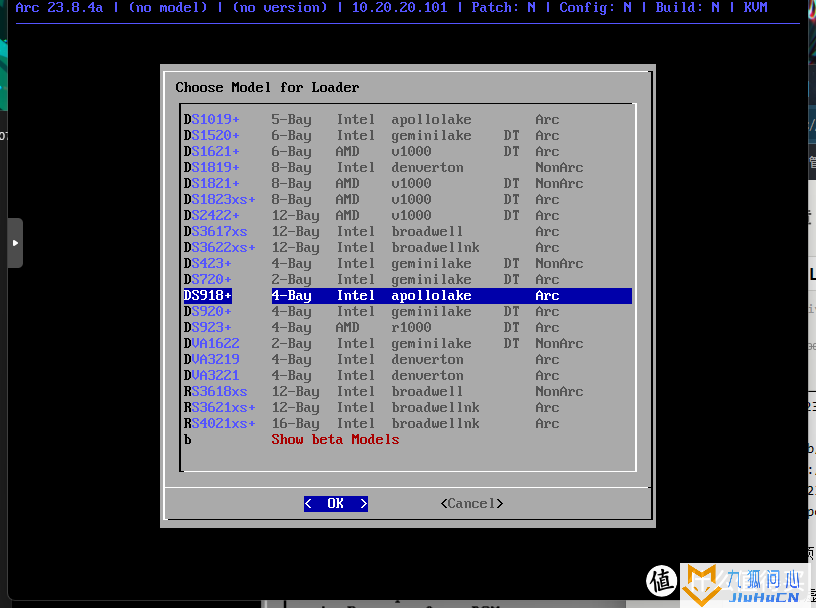Pick the DVA3219 denverton model
The image size is (816, 608).
point(407,360)
